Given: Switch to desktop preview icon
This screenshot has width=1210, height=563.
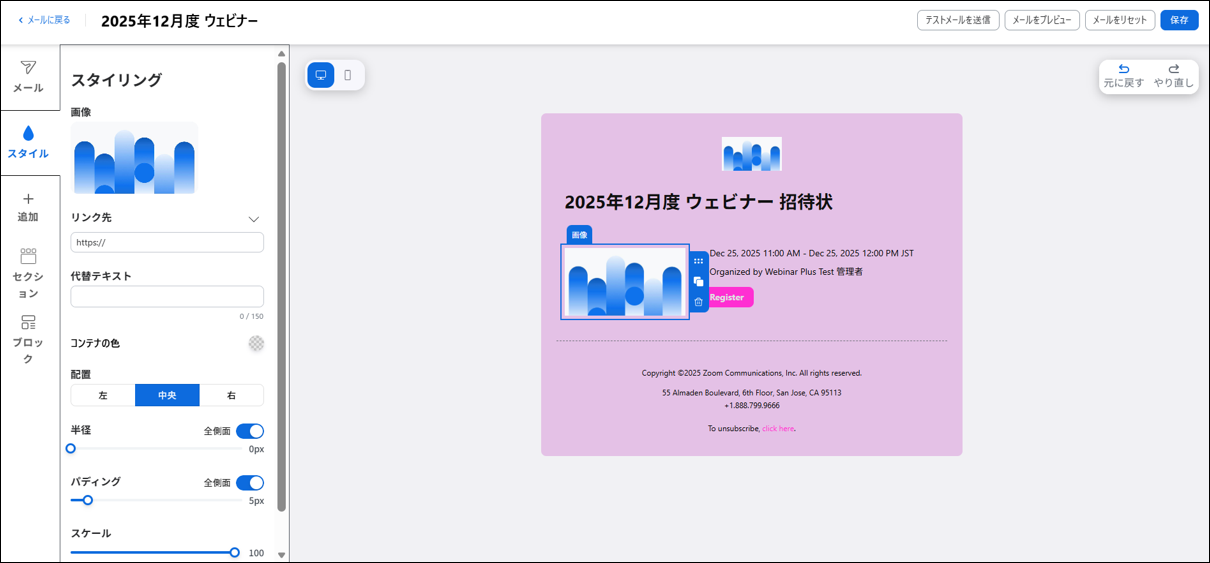Looking at the screenshot, I should point(321,75).
